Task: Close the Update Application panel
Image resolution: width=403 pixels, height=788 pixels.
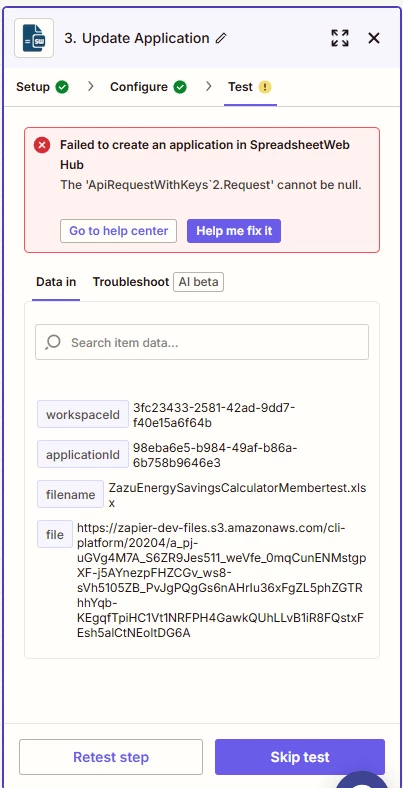Action: click(374, 38)
